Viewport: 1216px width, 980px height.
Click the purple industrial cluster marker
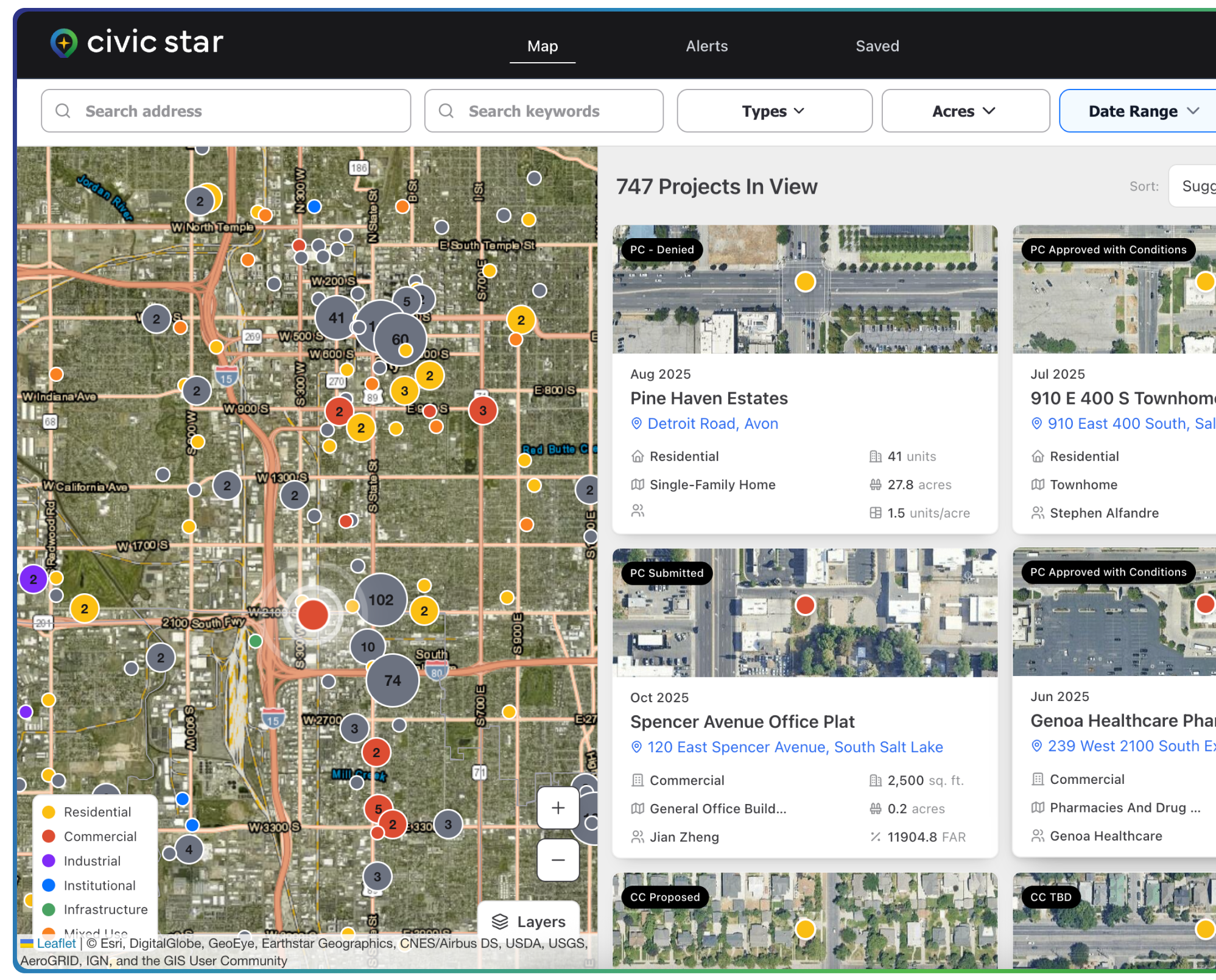[33, 579]
